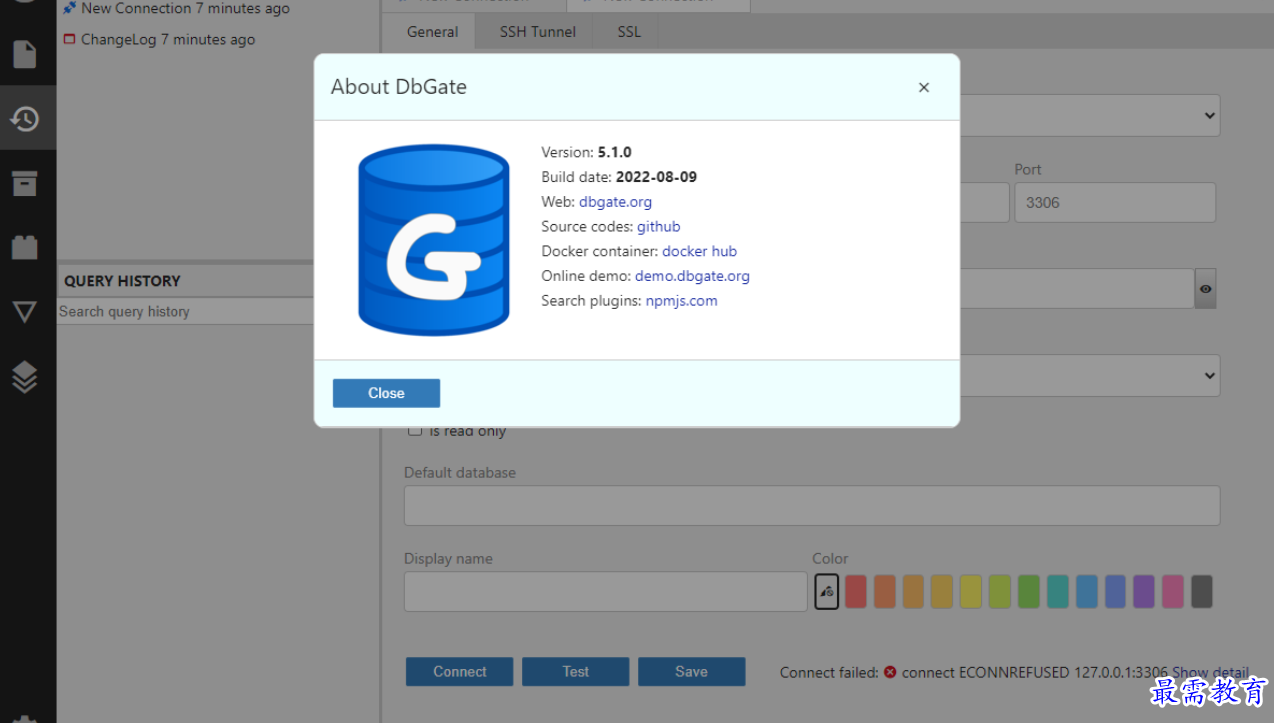Click the red icon beside ChangeLog entry
The image size is (1274, 723).
tap(69, 40)
